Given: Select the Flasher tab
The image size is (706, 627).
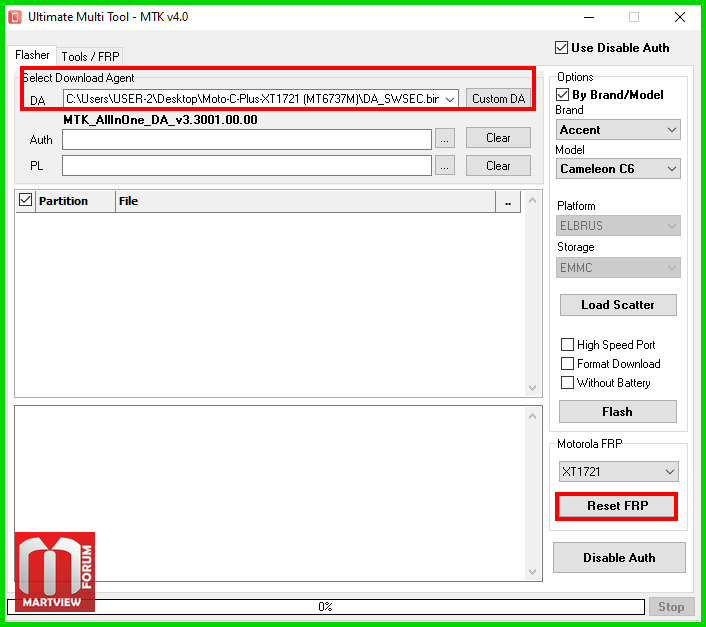Looking at the screenshot, I should 32,55.
